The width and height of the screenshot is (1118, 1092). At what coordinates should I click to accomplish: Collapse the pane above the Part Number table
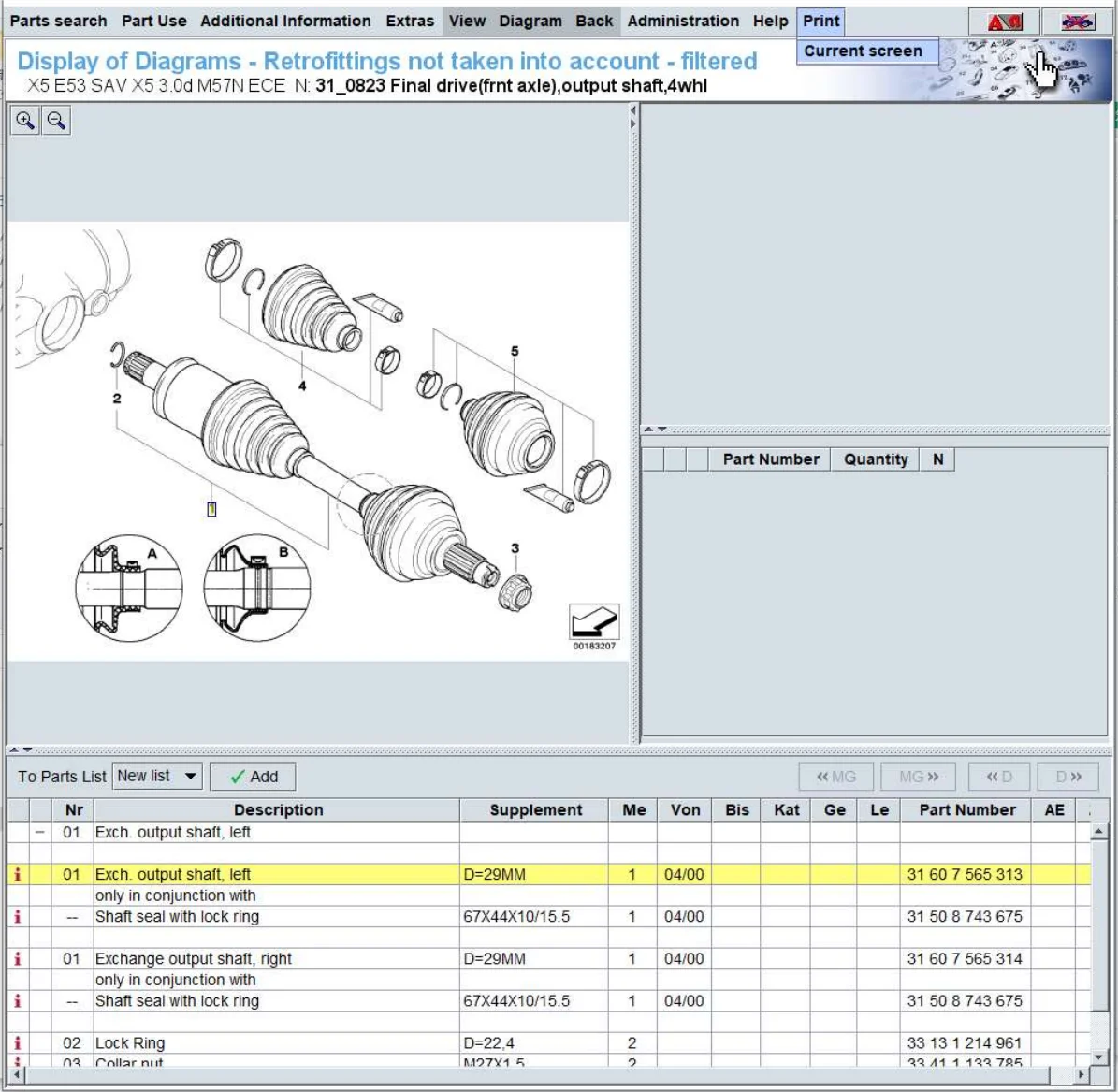(x=647, y=430)
